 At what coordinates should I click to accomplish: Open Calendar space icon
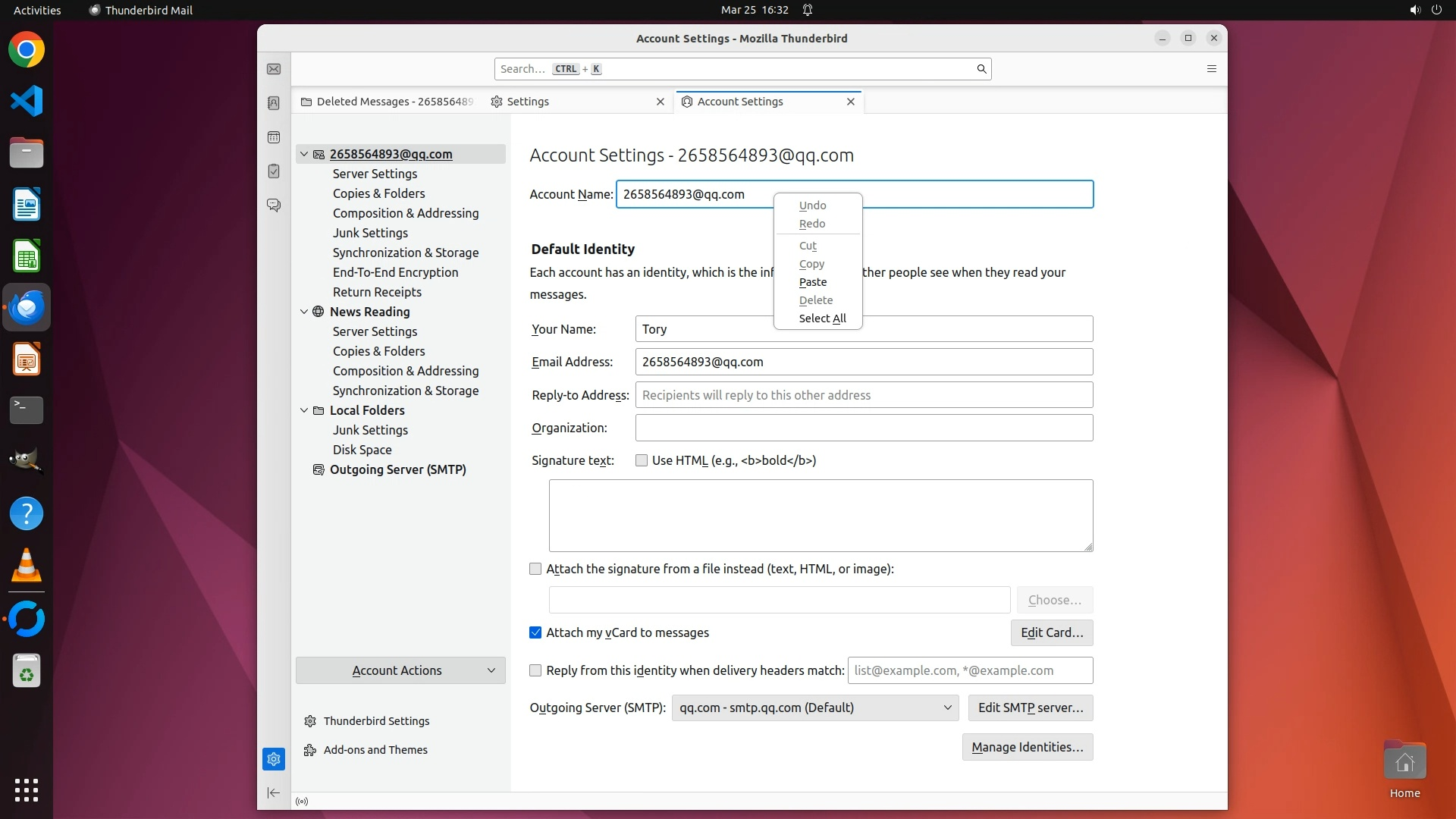274,137
